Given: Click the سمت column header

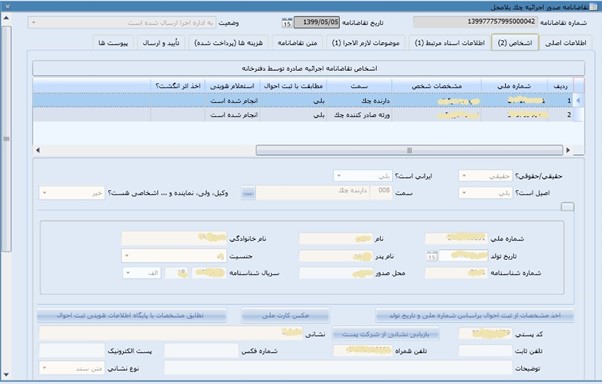Looking at the screenshot, I should click(359, 86).
